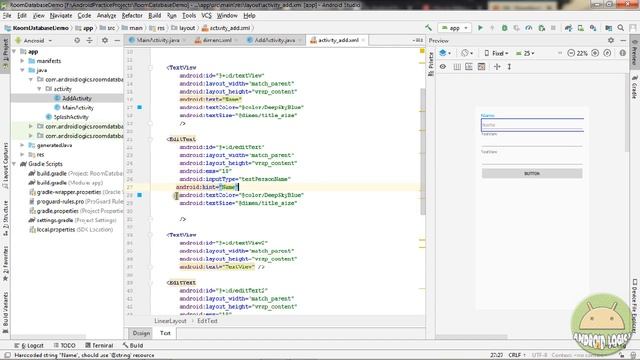Expand the generatedJava folder
Image resolution: width=640 pixels, height=360 pixels.
22,145
